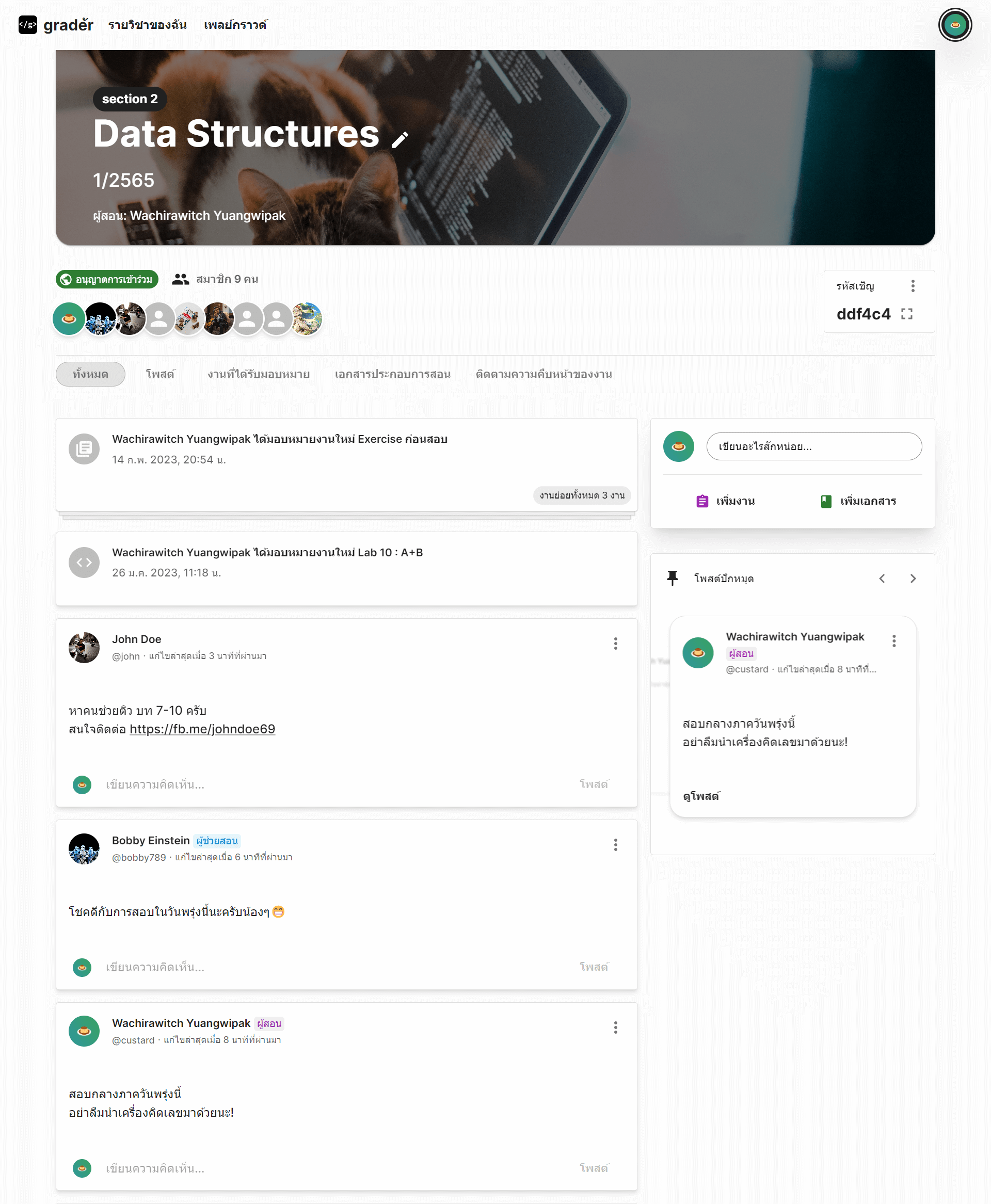Open the fullscreen invite code icon
The height and width of the screenshot is (1204, 991).
tap(906, 314)
